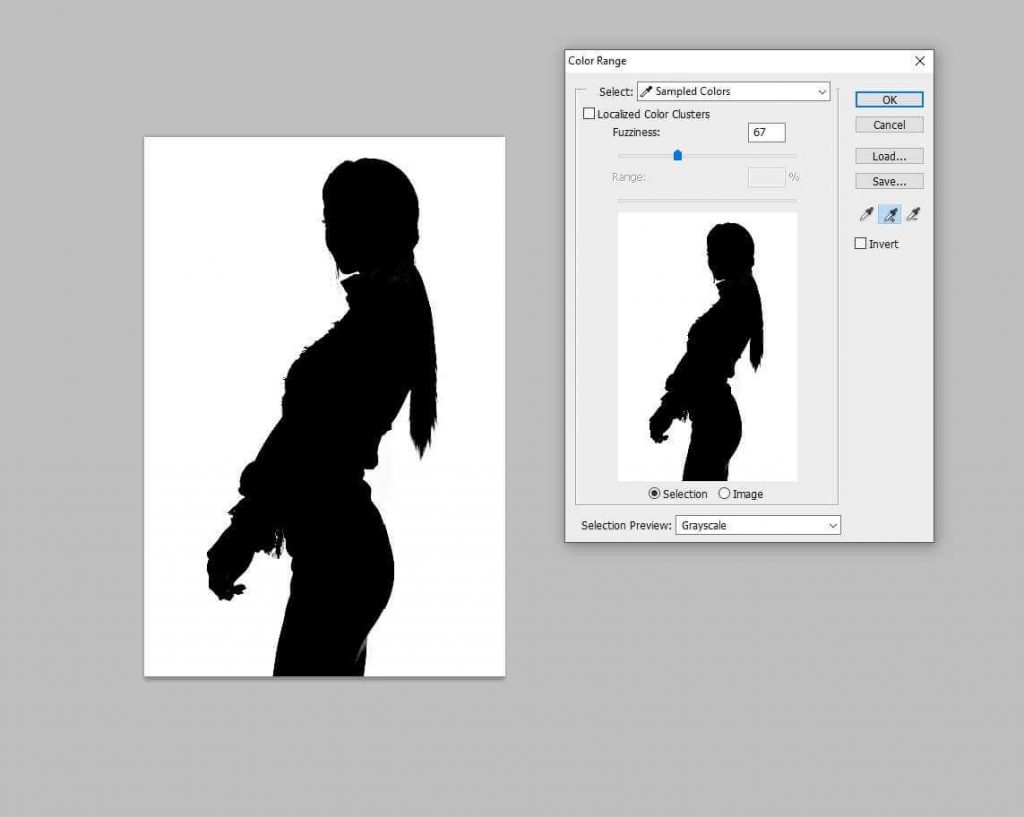
Task: Click OK to confirm color range
Action: [889, 100]
